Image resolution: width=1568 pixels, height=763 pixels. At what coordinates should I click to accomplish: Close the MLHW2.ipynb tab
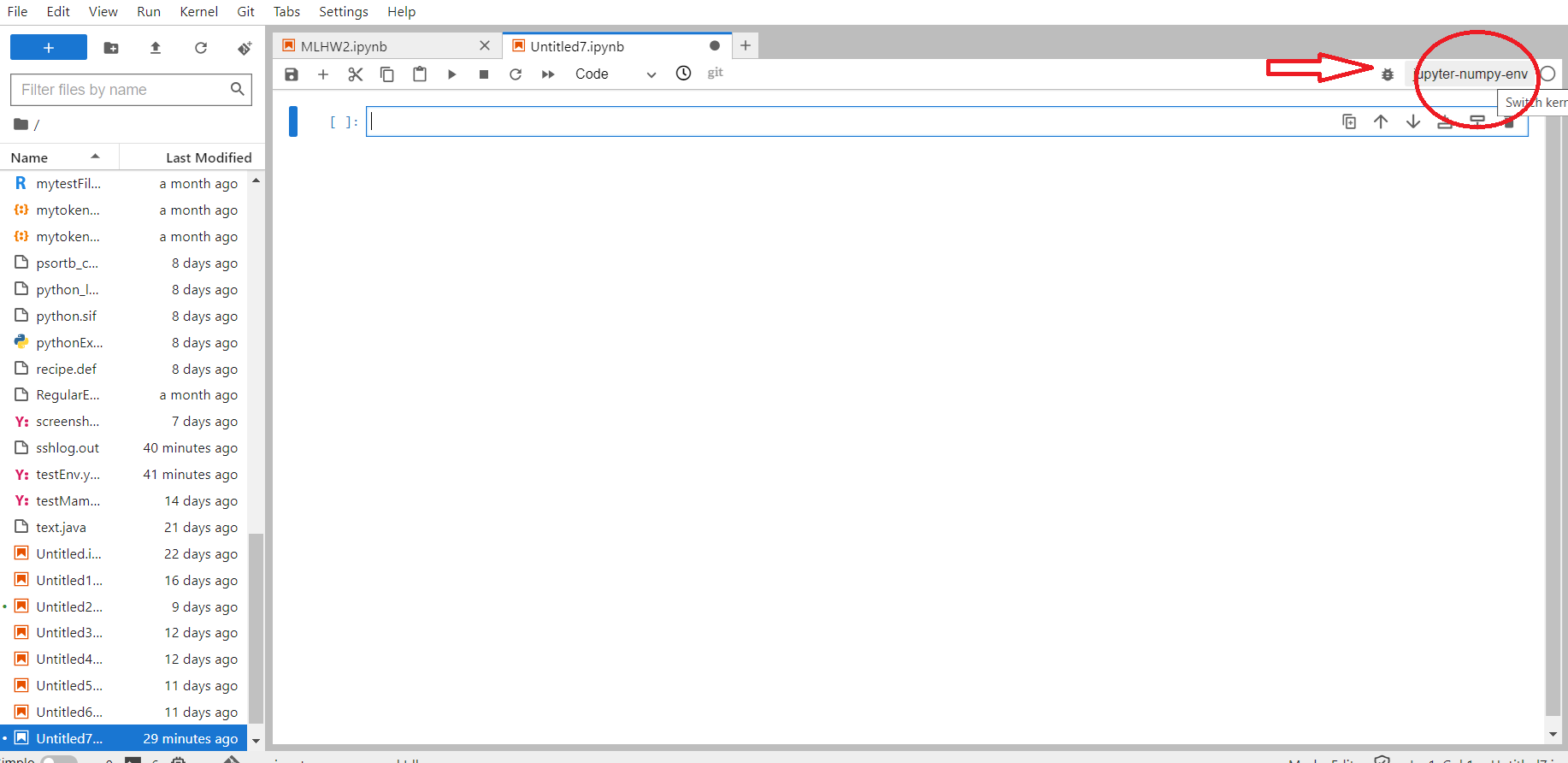(x=485, y=45)
